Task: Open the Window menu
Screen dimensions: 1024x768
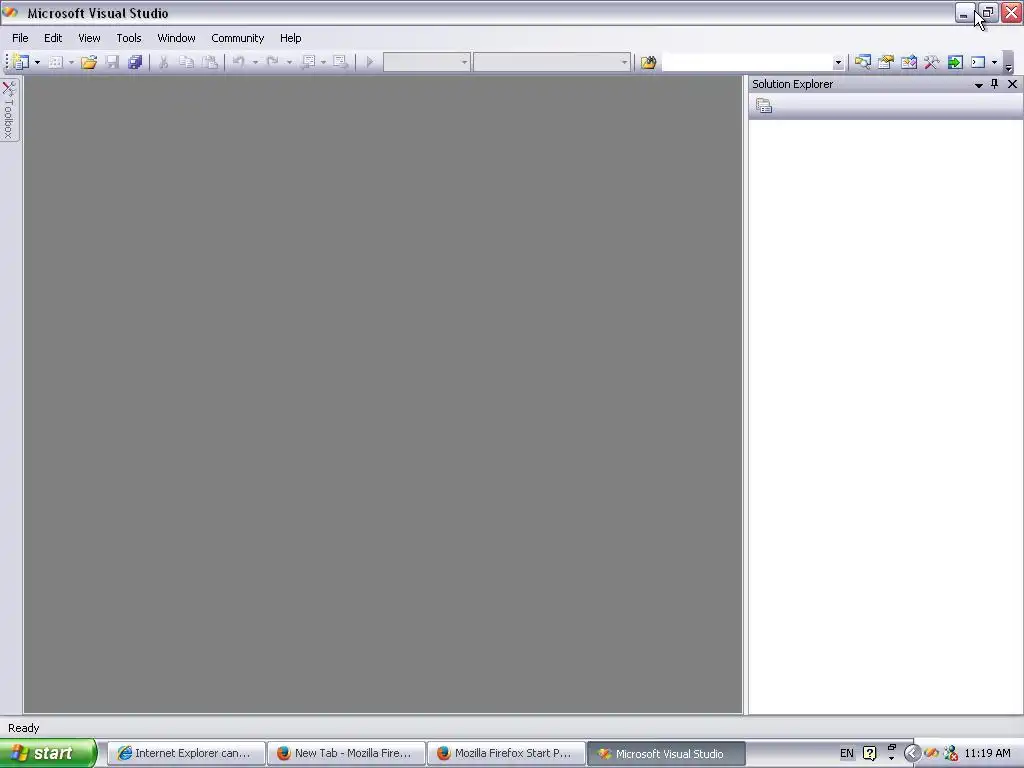Action: tap(176, 38)
